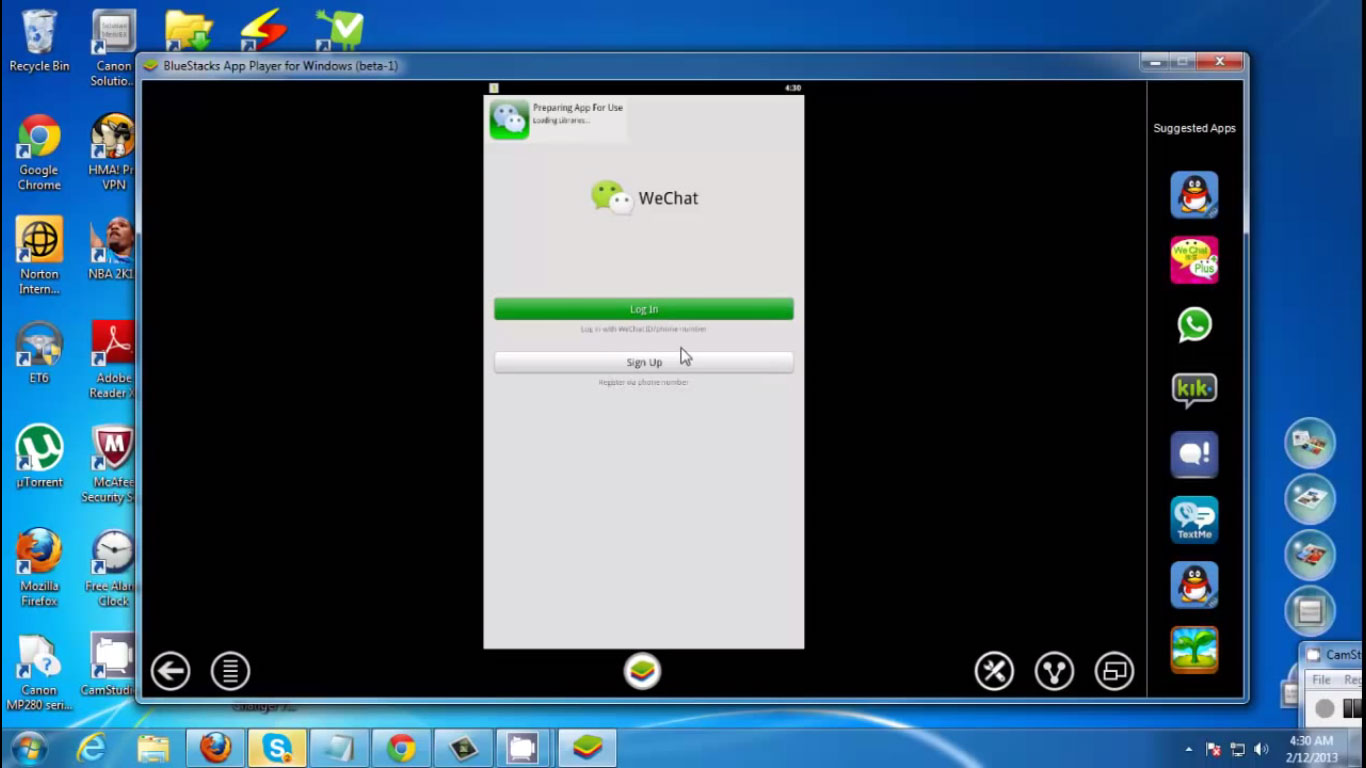Image resolution: width=1366 pixels, height=768 pixels.
Task: Go back with the BlueStacks back arrow
Action: click(170, 671)
